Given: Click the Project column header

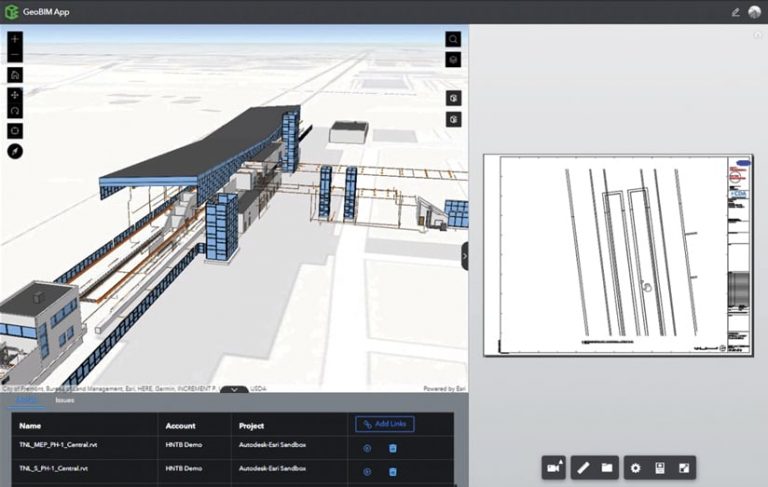Looking at the screenshot, I should (x=251, y=426).
